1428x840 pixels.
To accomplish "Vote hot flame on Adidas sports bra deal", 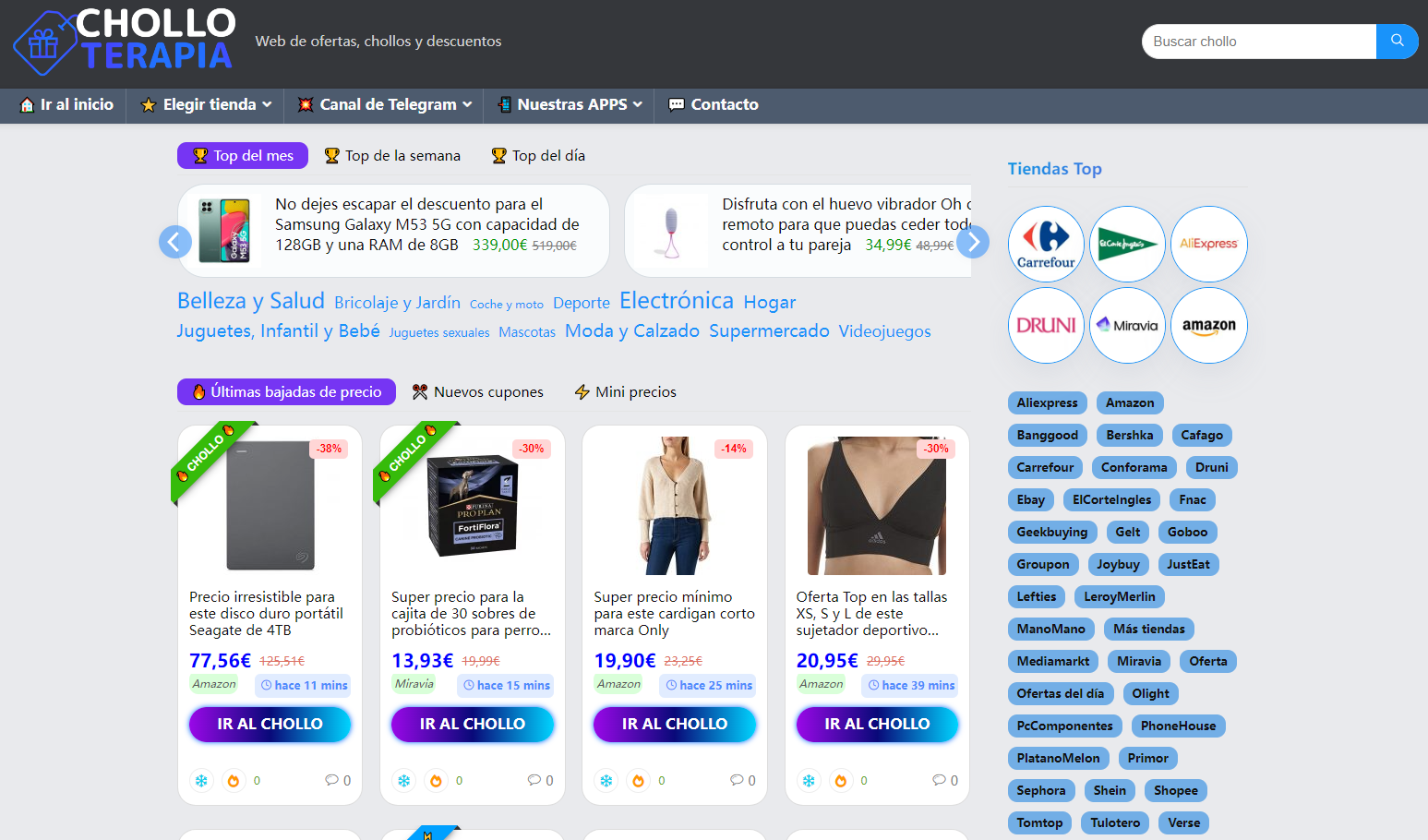I will tap(840, 781).
